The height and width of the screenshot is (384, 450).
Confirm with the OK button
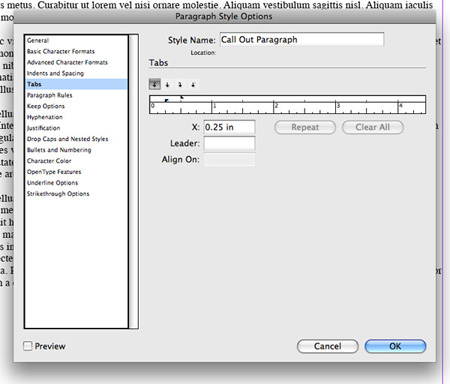395,346
